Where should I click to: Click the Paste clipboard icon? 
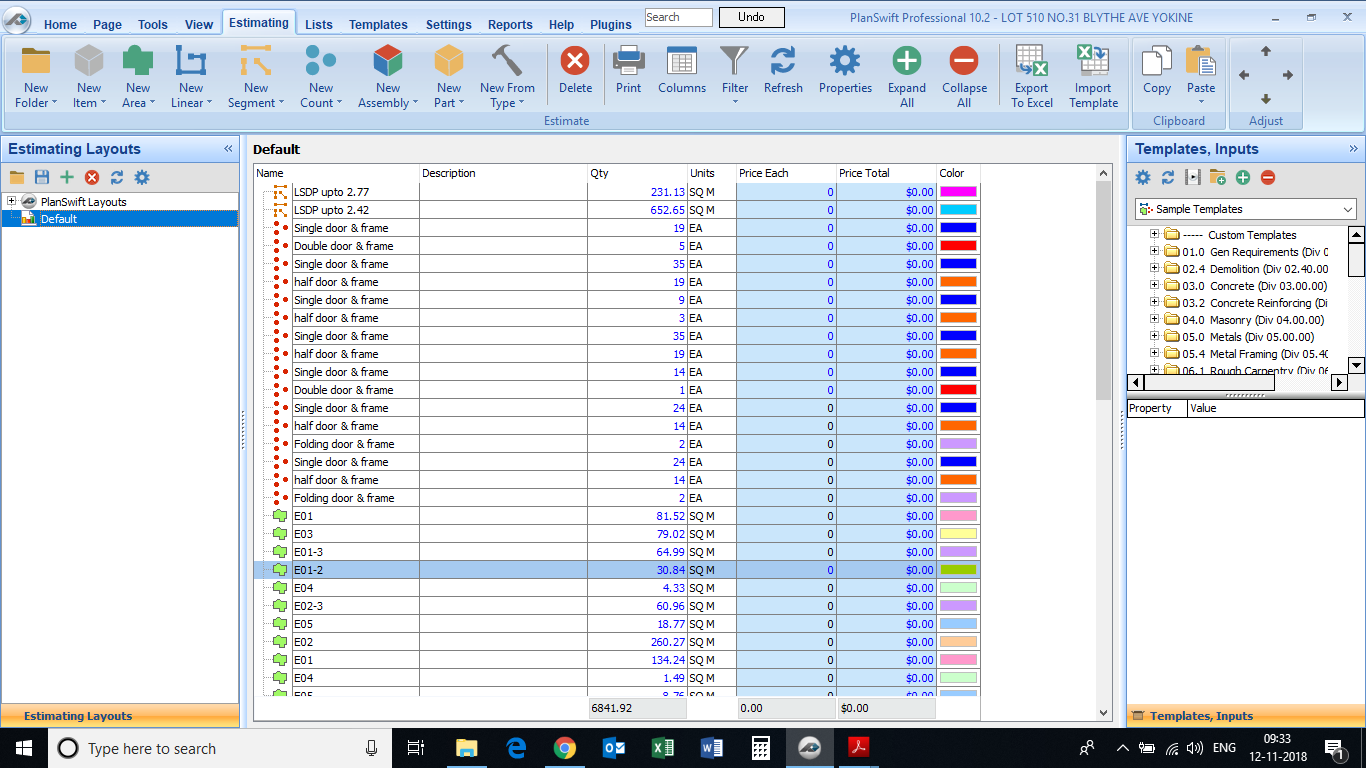point(1201,62)
